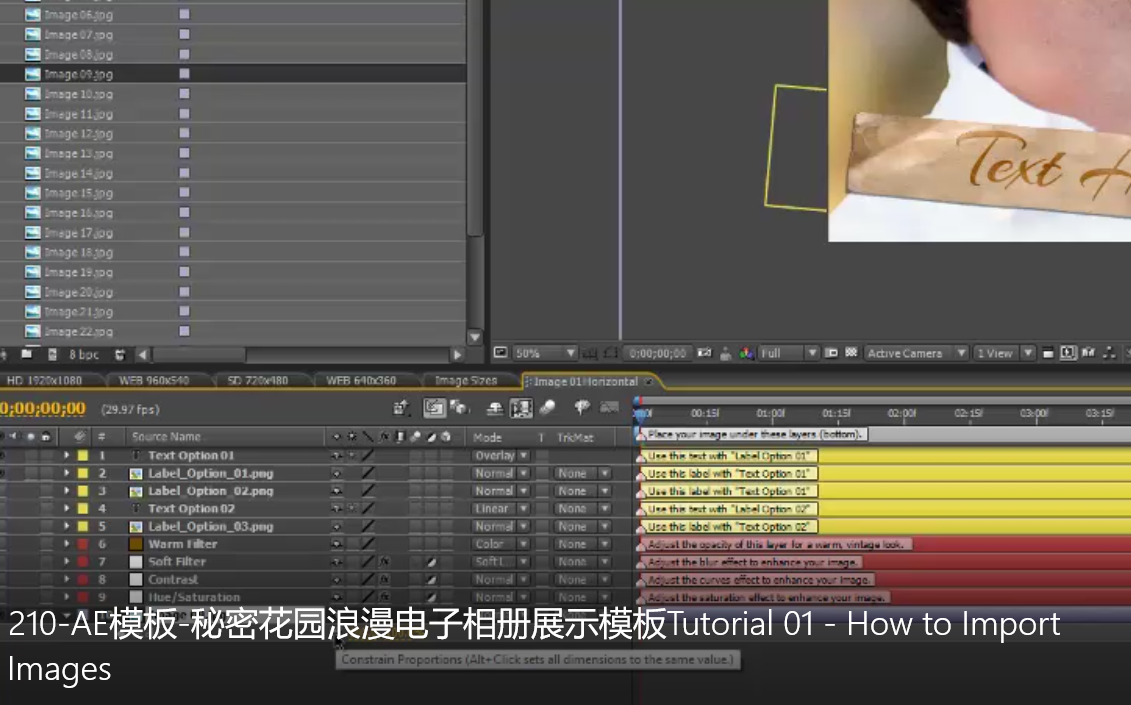Click the trash icon in Project panel footer

coord(120,354)
